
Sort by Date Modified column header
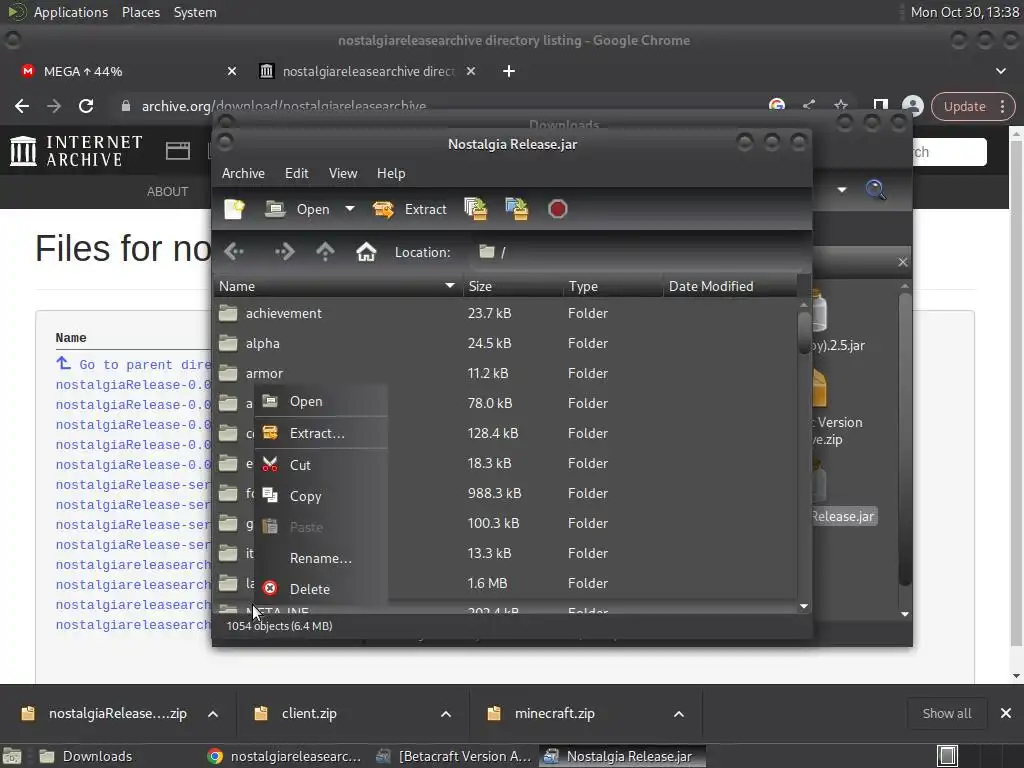pyautogui.click(x=729, y=286)
